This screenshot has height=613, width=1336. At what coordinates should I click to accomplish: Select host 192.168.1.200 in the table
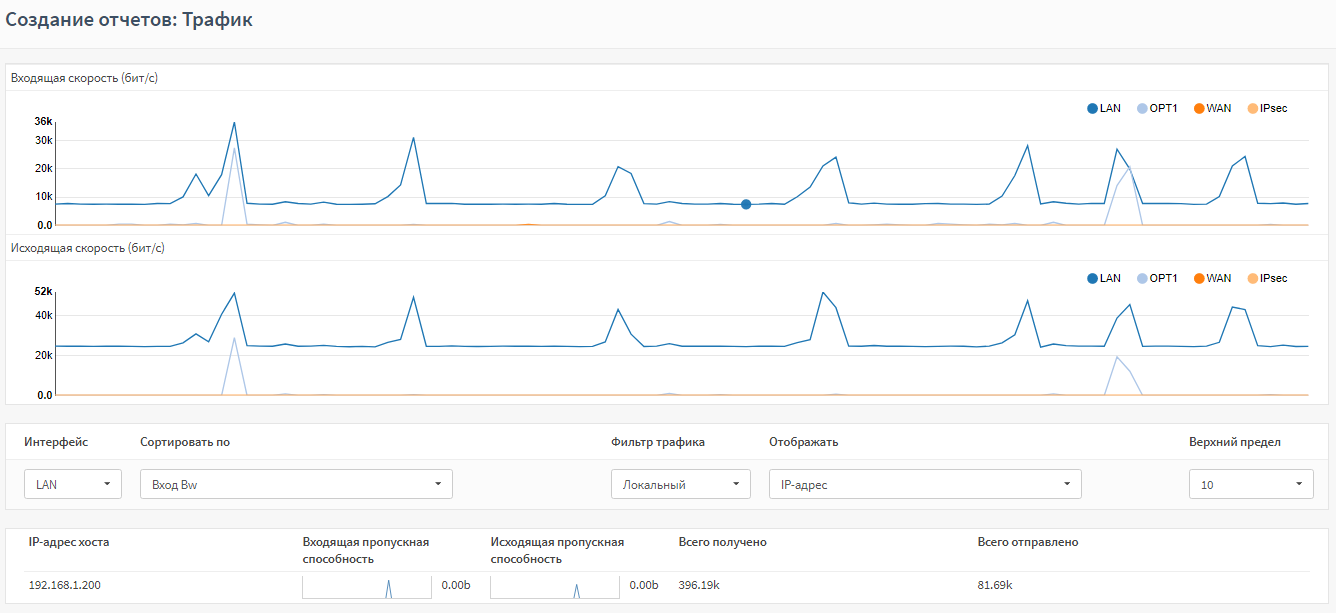[x=64, y=585]
